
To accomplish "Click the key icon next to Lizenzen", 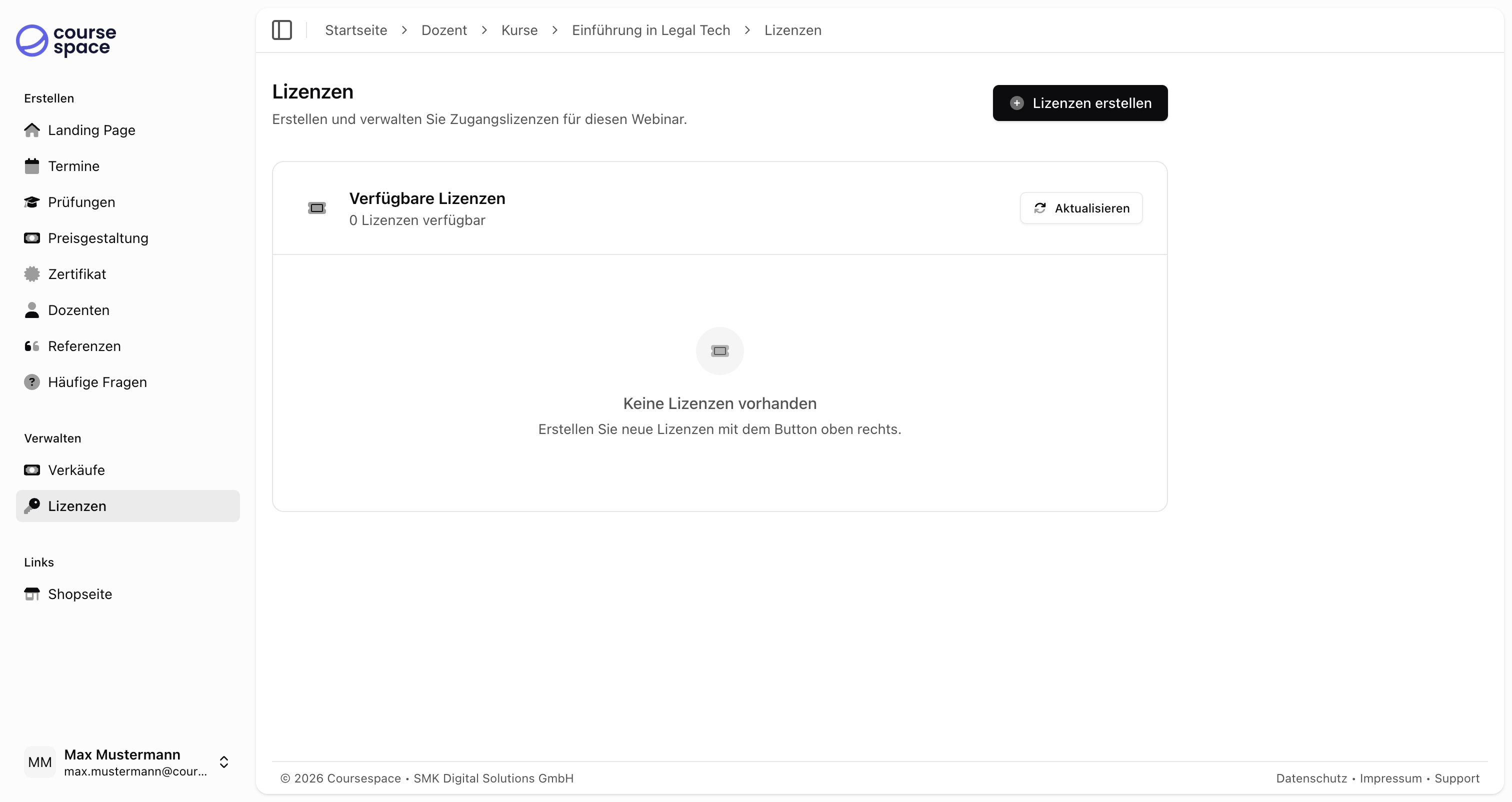I will (x=31, y=506).
